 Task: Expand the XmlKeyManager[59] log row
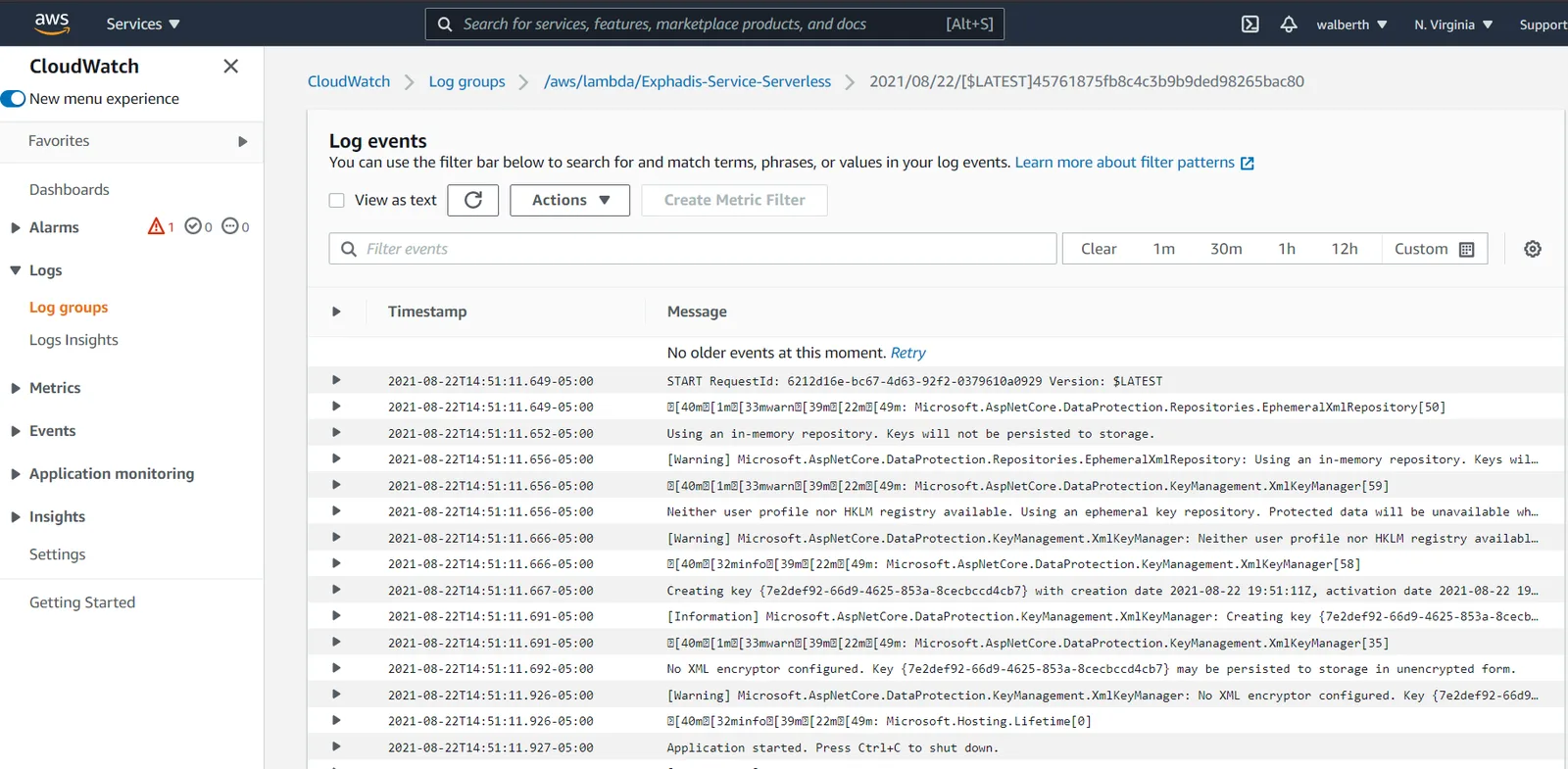(336, 485)
